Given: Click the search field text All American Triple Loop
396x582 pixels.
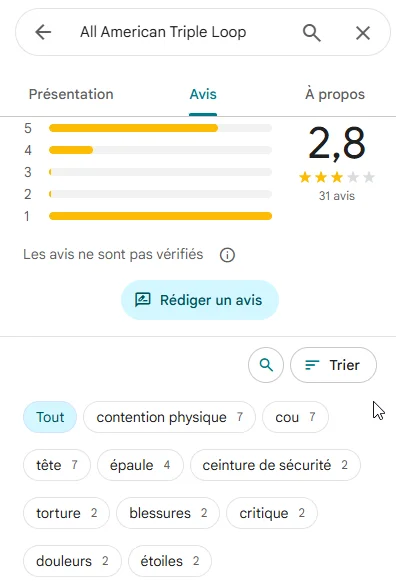Looking at the screenshot, I should 163,32.
